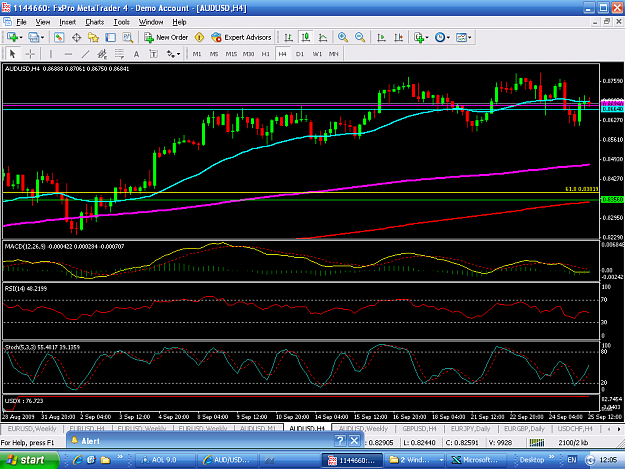
Task: Zoom out of the chart
Action: pos(360,37)
